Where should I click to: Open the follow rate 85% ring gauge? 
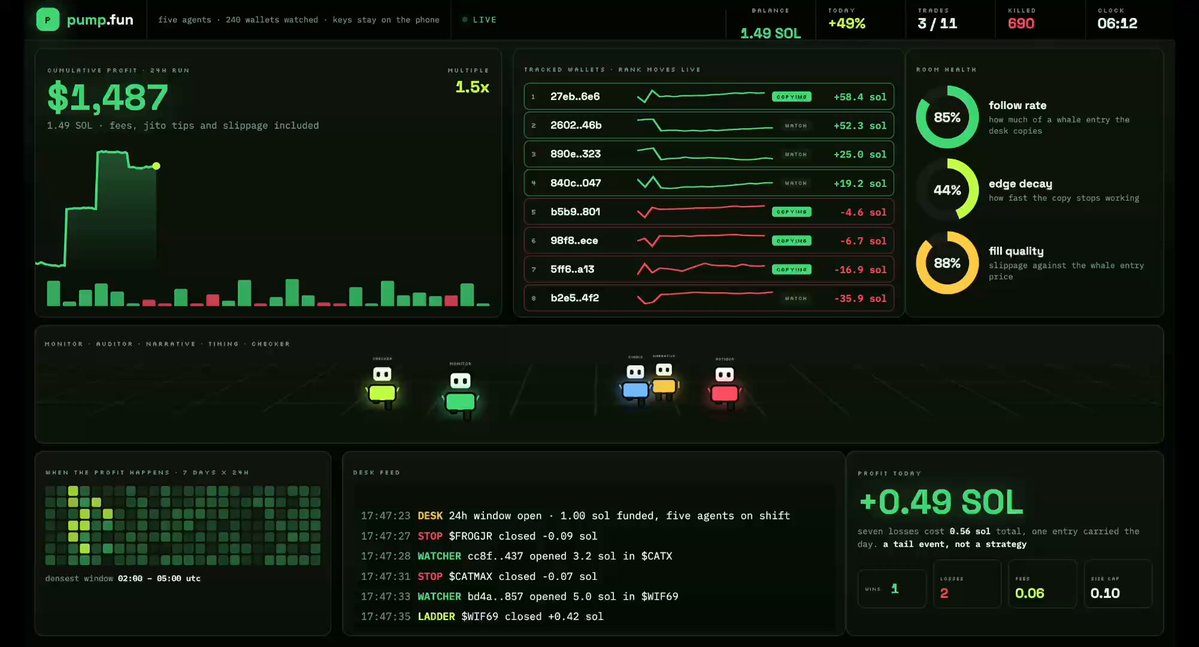click(947, 117)
